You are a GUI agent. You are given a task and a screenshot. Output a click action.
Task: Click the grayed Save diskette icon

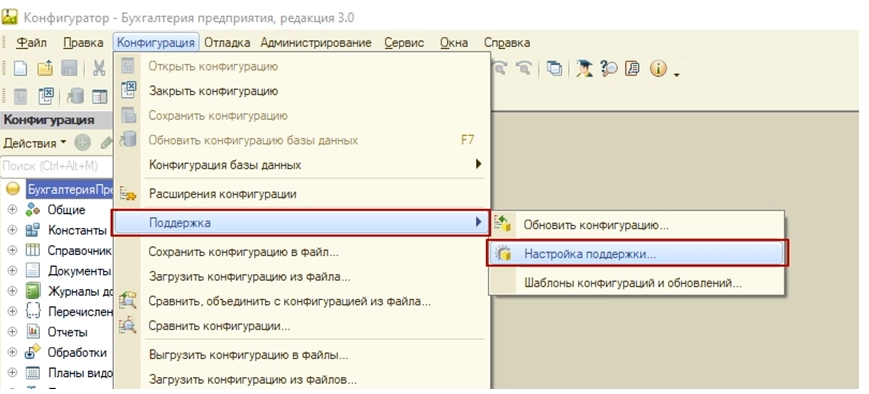69,68
